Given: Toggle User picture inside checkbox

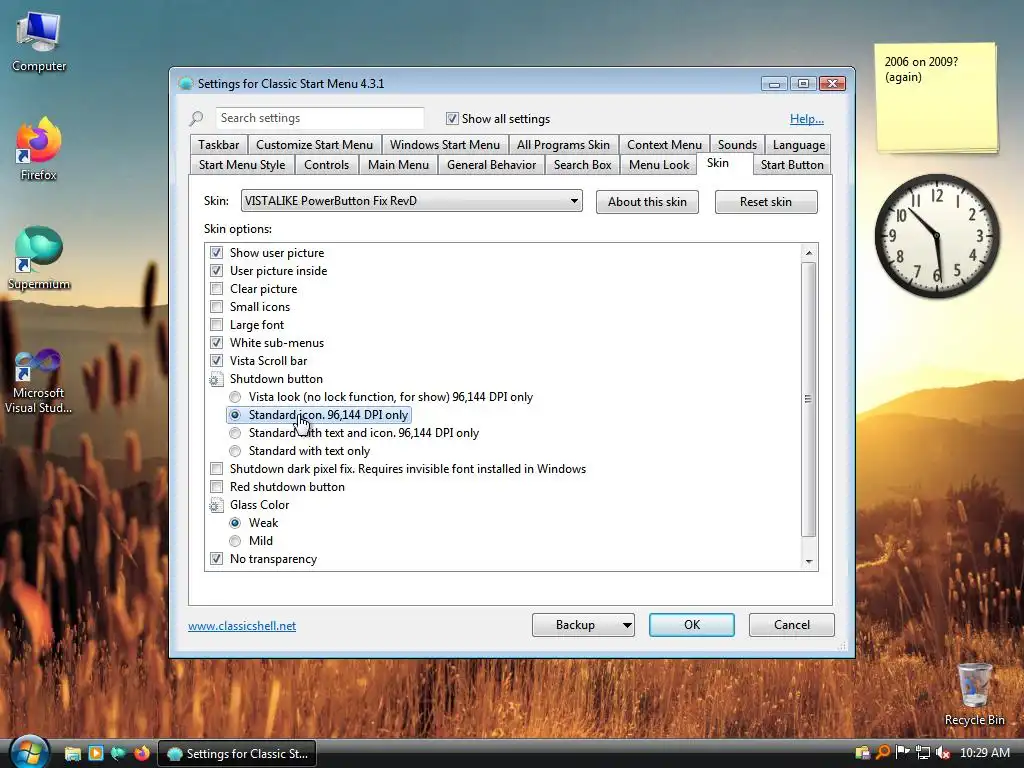Looking at the screenshot, I should 216,270.
